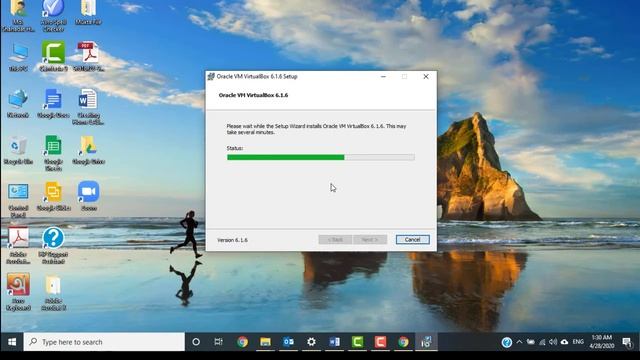Click the blue question-mark system tray icon
The width and height of the screenshot is (640, 360).
point(507,342)
